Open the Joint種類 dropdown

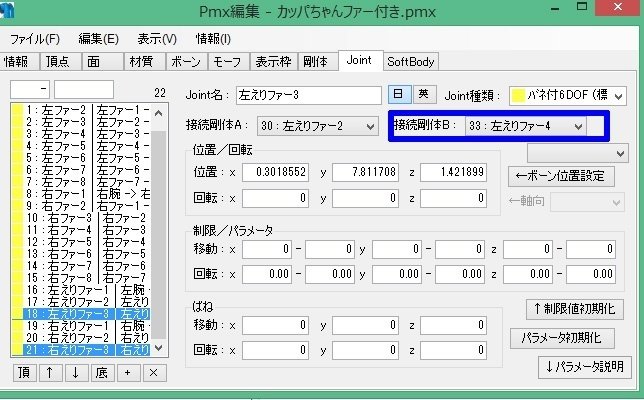tap(568, 96)
